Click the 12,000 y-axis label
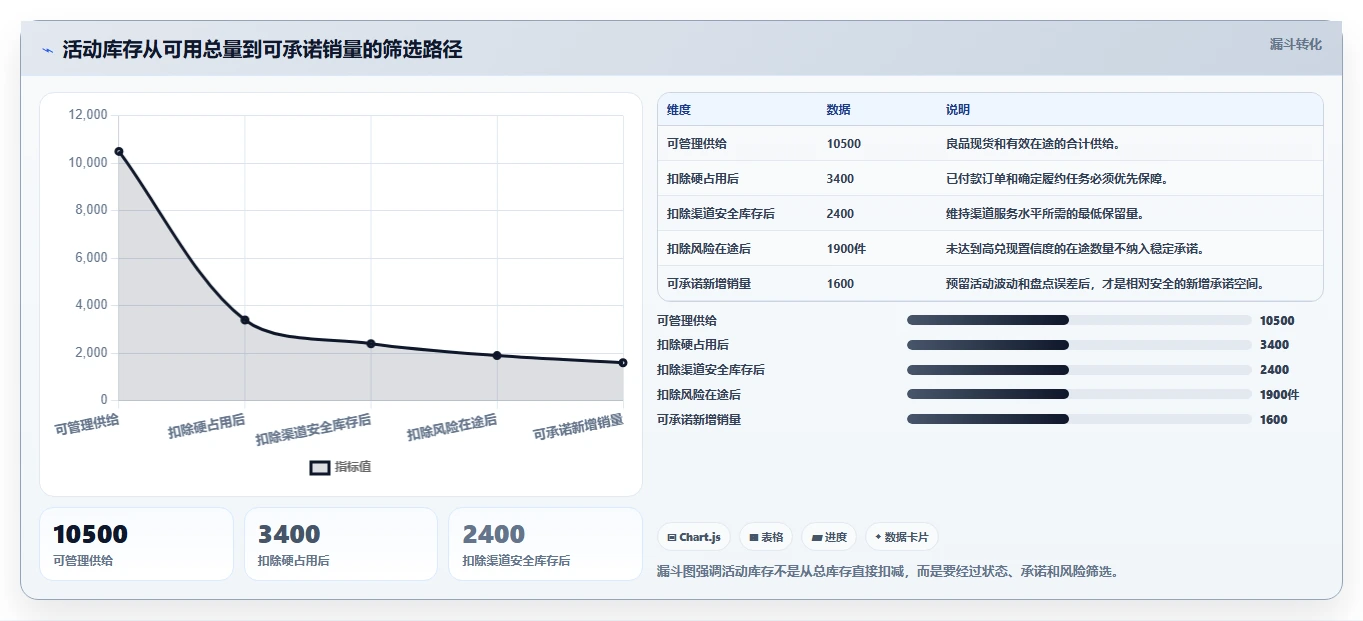Viewport: 1363px width, 621px height. click(x=87, y=115)
